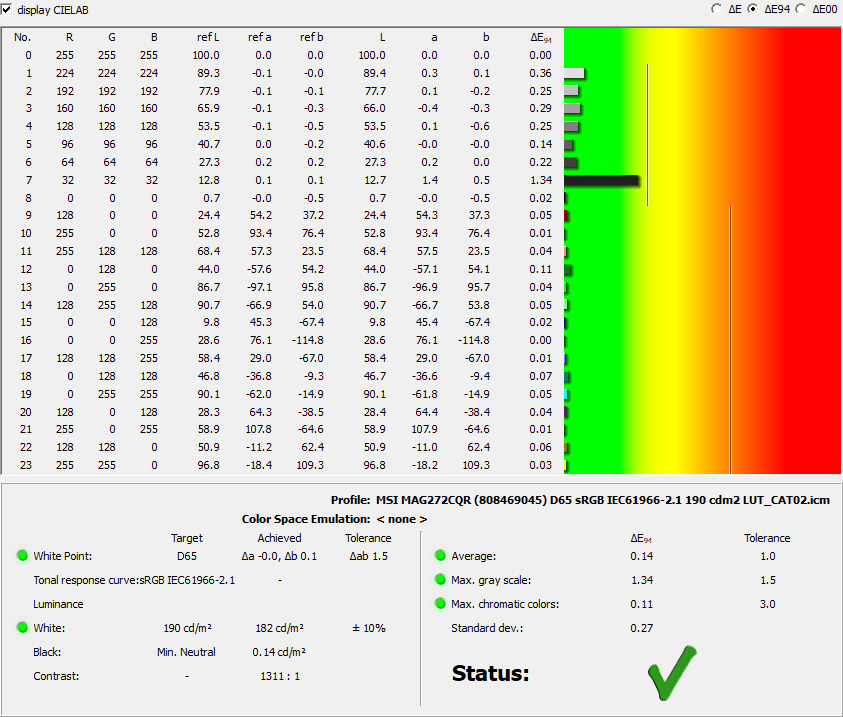This screenshot has height=717, width=843.
Task: Click the 'ref L' column header
Action: pos(208,37)
